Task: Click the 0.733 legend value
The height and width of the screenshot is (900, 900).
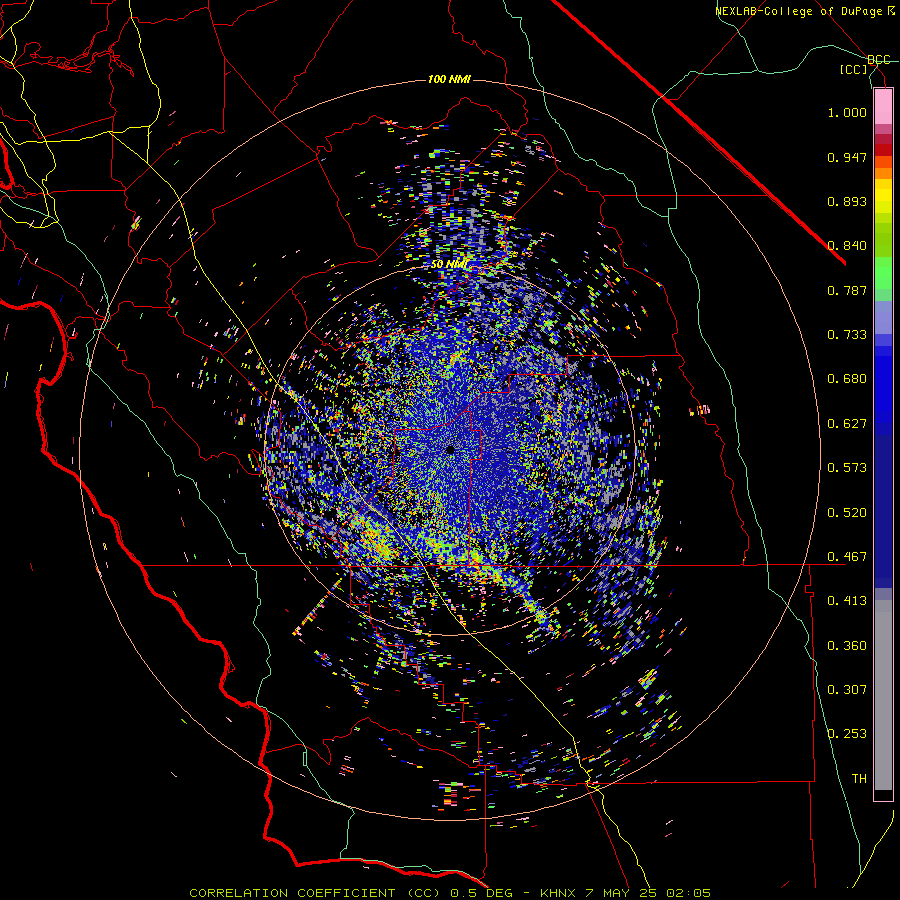Action: pyautogui.click(x=847, y=335)
